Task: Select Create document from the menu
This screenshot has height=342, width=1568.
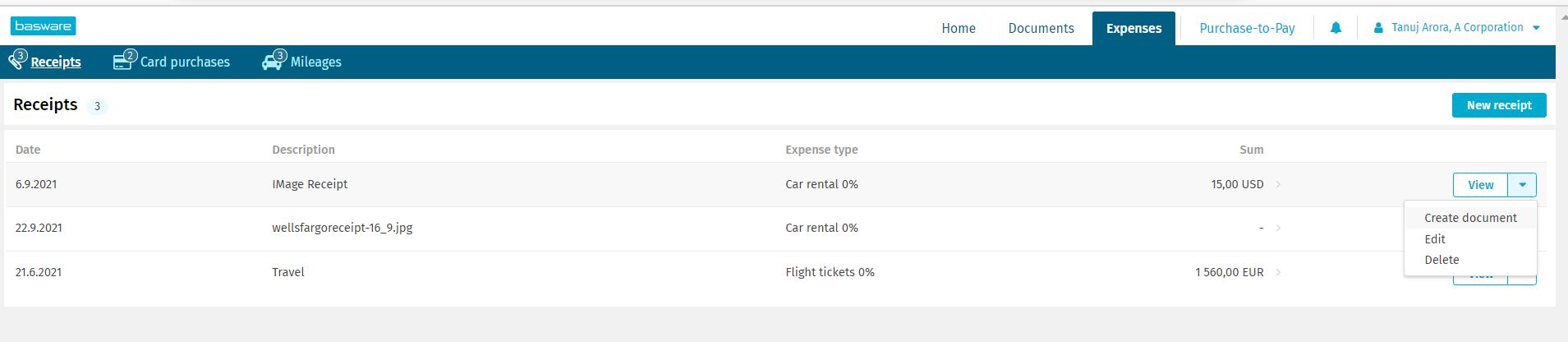Action: pos(1470,218)
